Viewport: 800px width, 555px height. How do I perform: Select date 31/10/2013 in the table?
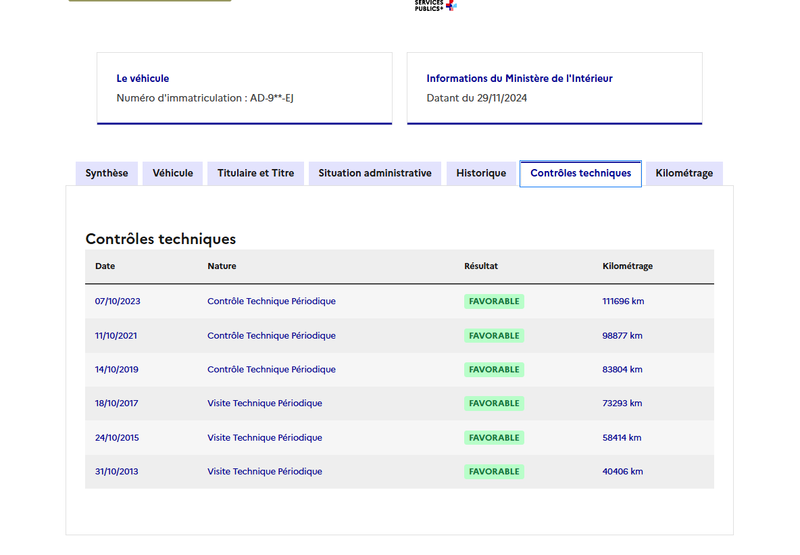point(116,472)
